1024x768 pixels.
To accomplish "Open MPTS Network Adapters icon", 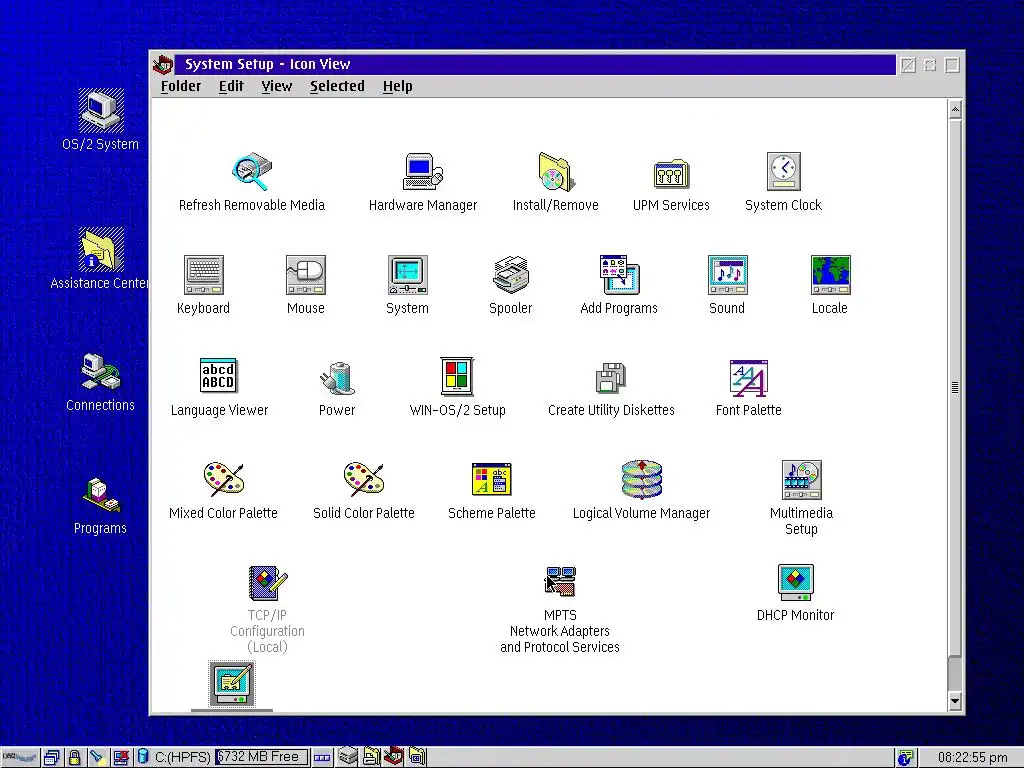I will (x=560, y=581).
